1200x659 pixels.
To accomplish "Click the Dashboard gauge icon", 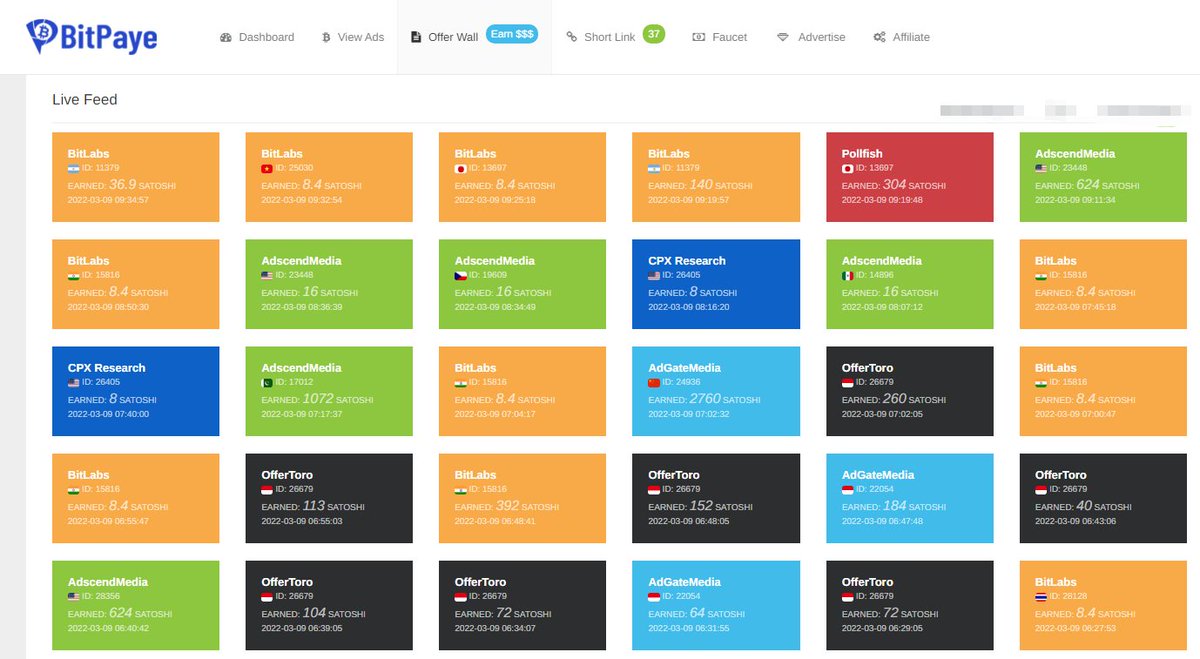I will tap(226, 37).
